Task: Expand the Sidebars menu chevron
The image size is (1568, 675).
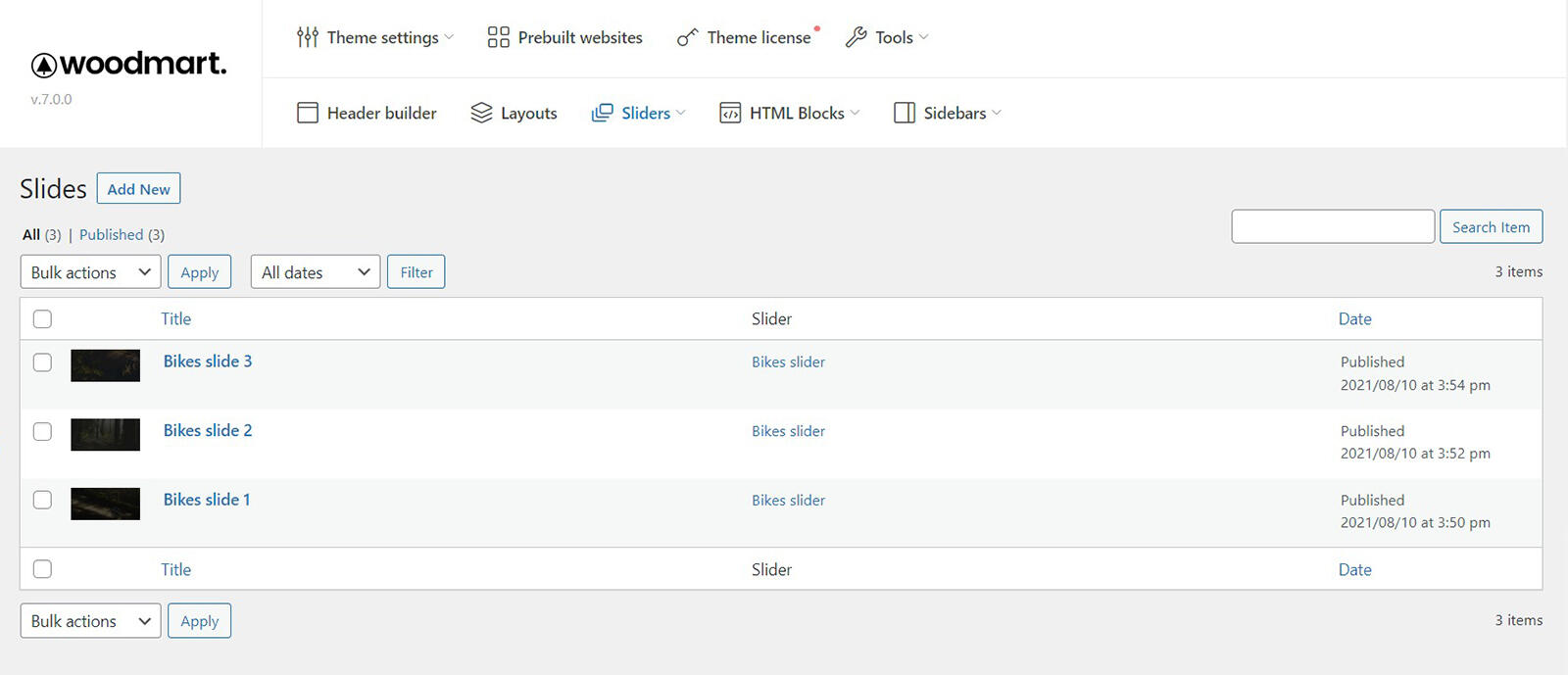Action: coord(997,113)
